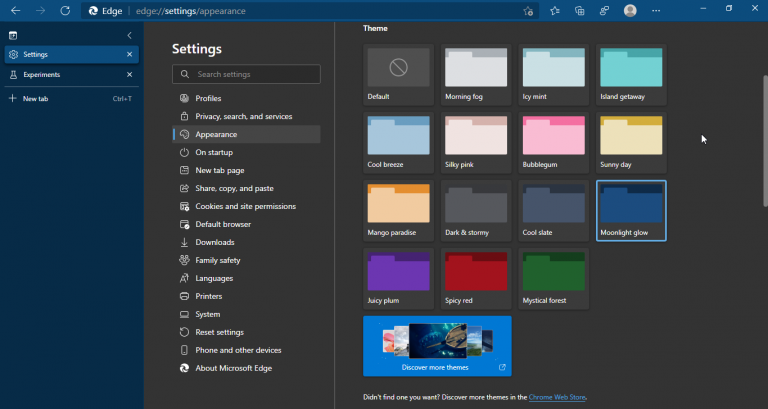Select the Mango paradise theme
Screen dimensions: 768x409
tap(398, 211)
